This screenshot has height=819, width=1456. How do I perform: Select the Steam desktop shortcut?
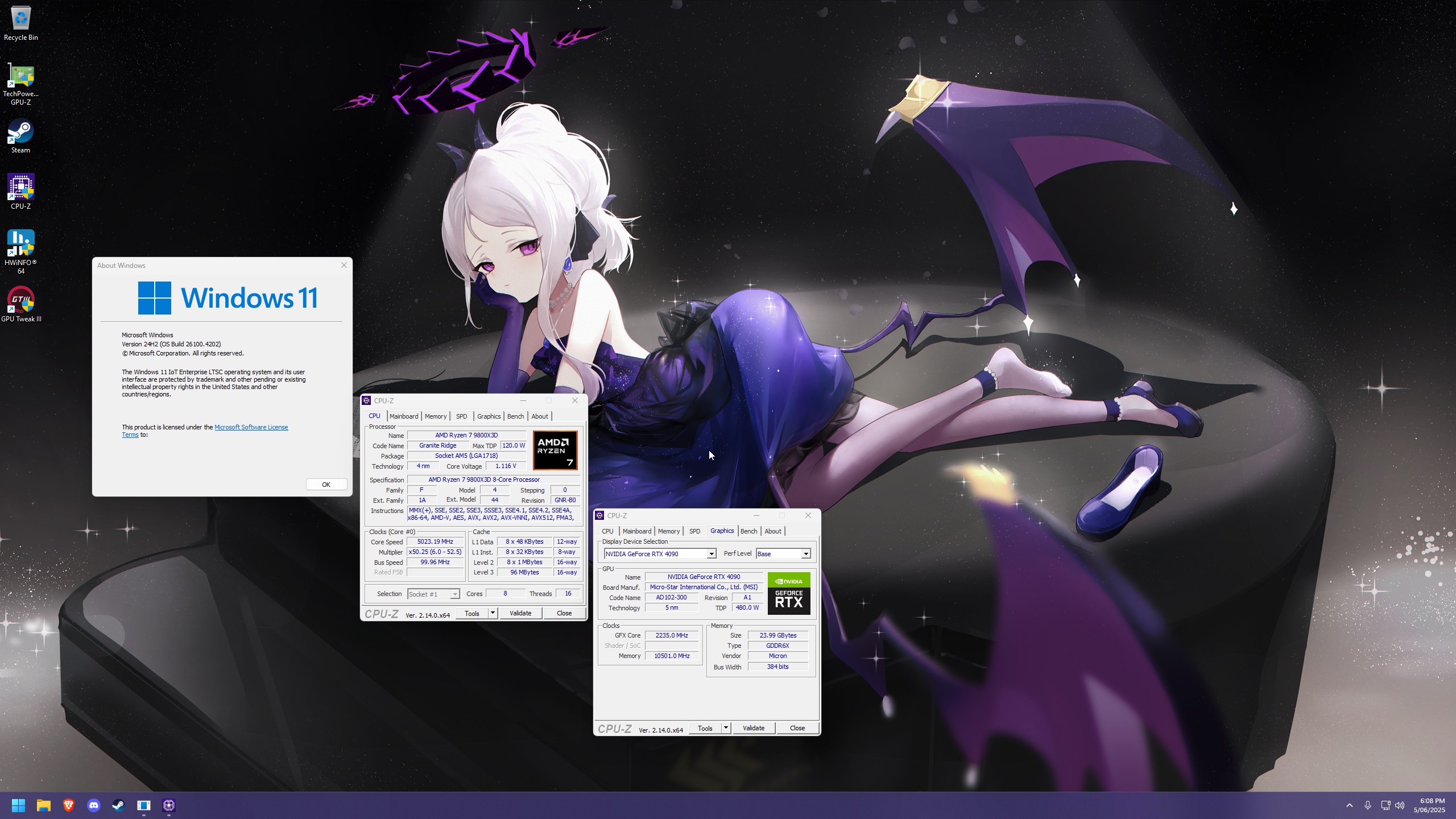point(20,136)
